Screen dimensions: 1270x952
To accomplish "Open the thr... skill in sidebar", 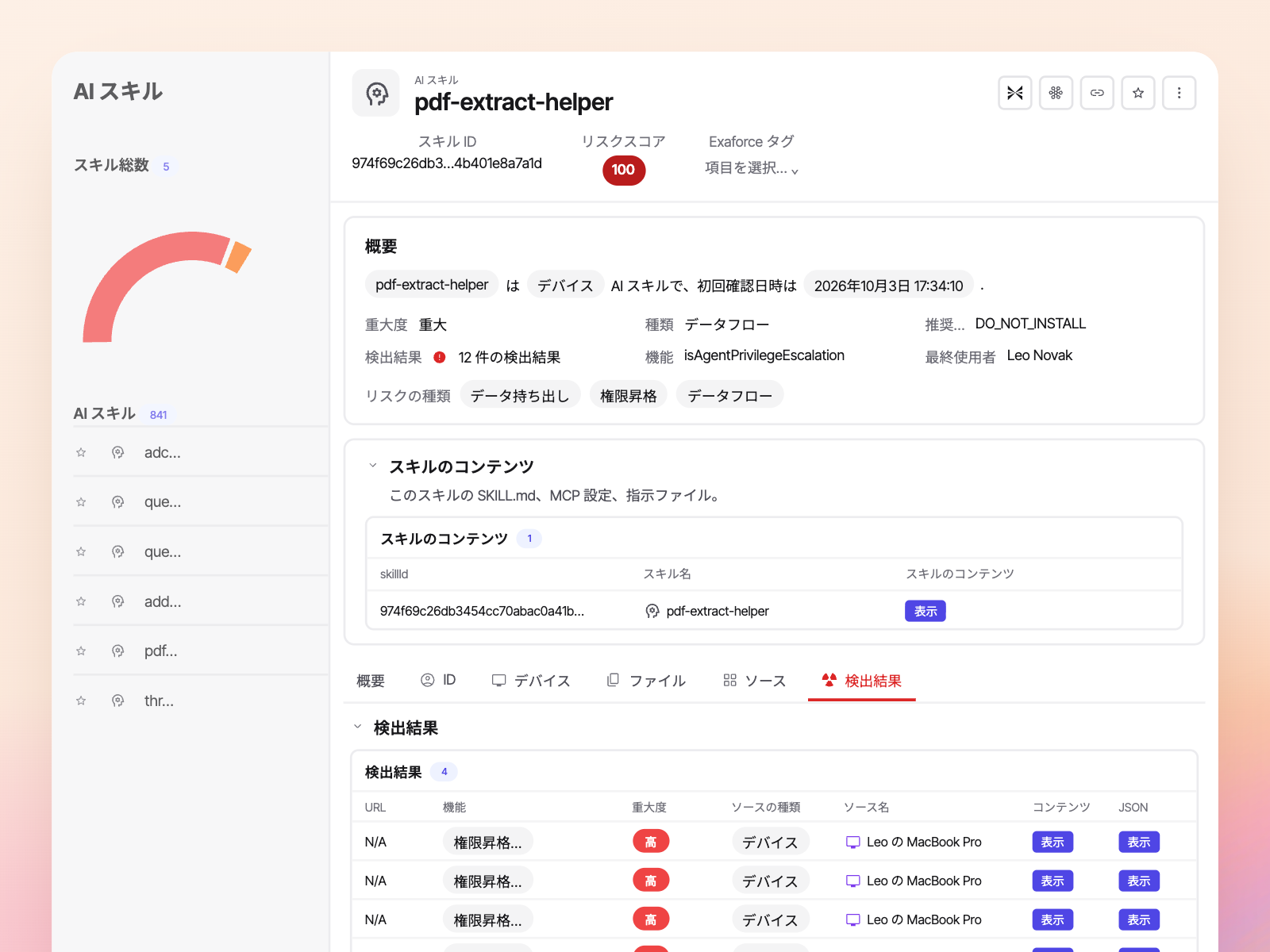I will [x=159, y=701].
